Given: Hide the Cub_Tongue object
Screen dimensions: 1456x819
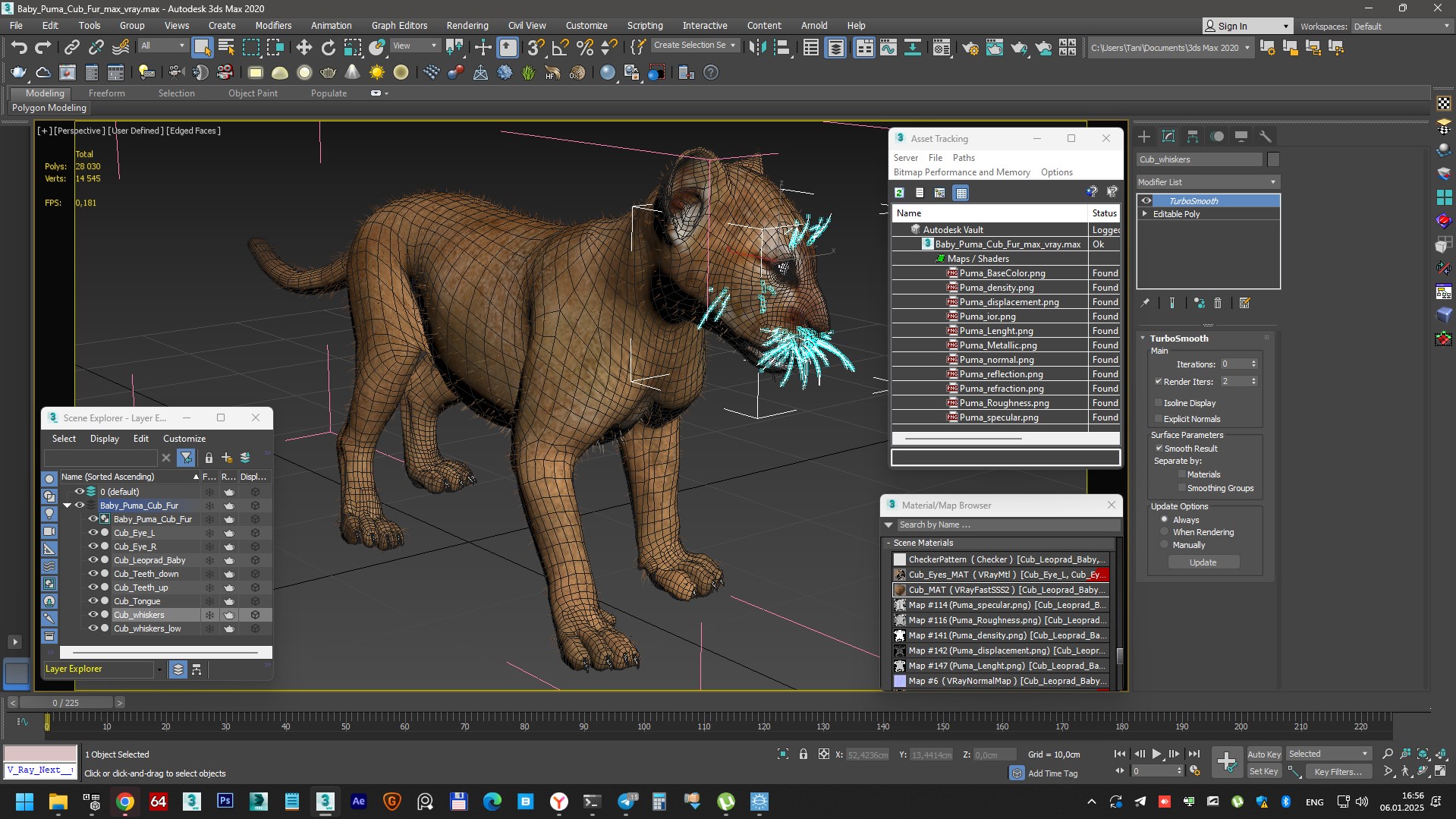Looking at the screenshot, I should tap(93, 600).
